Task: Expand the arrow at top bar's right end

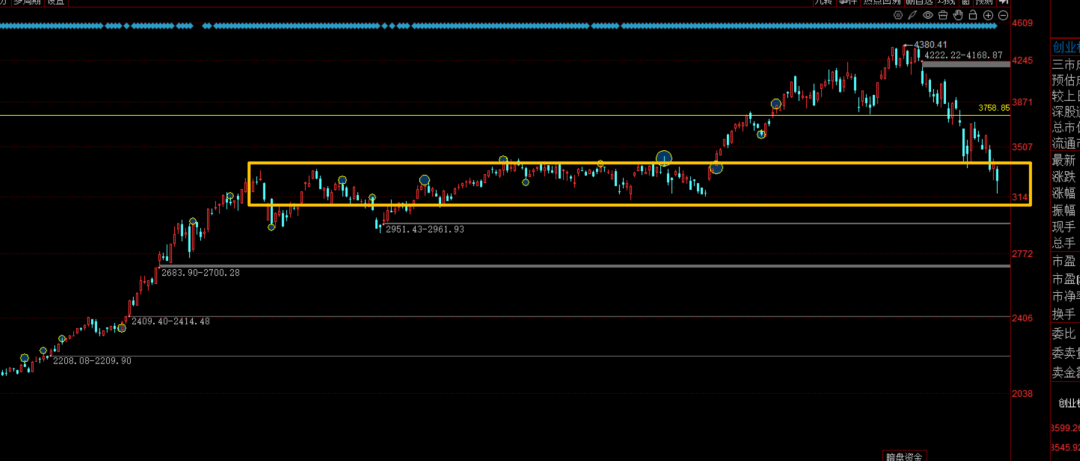Action: (x=1004, y=2)
